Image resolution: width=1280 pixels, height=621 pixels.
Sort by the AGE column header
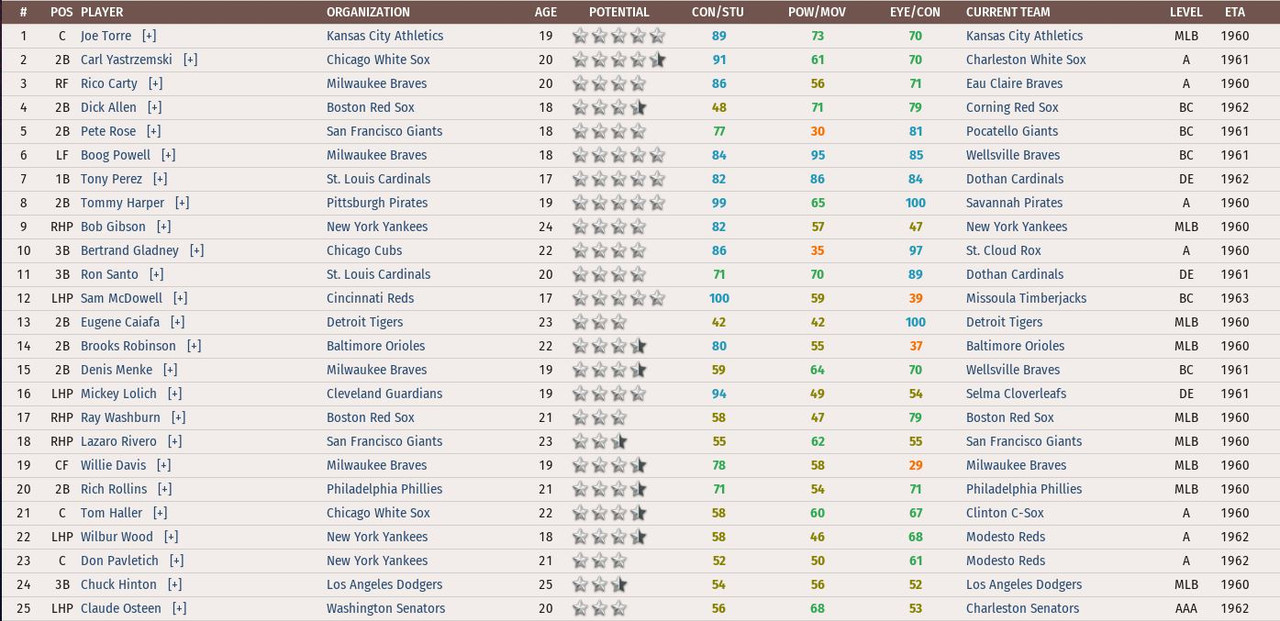click(546, 12)
